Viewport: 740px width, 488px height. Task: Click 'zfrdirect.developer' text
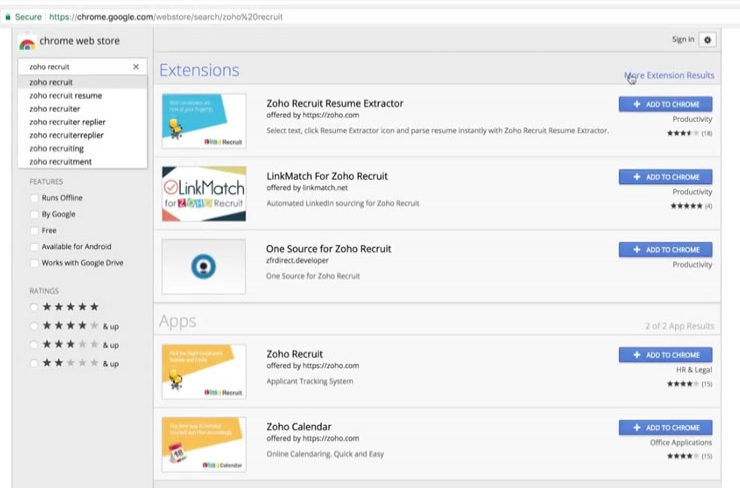click(297, 261)
